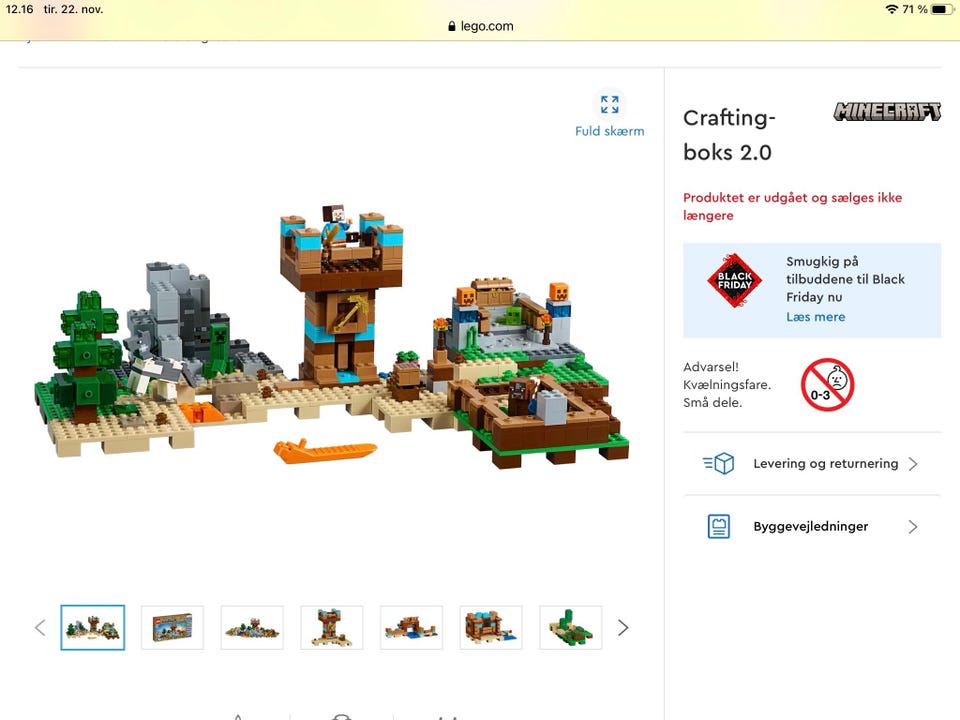
Task: Select the tower build thumbnail
Action: (x=331, y=628)
